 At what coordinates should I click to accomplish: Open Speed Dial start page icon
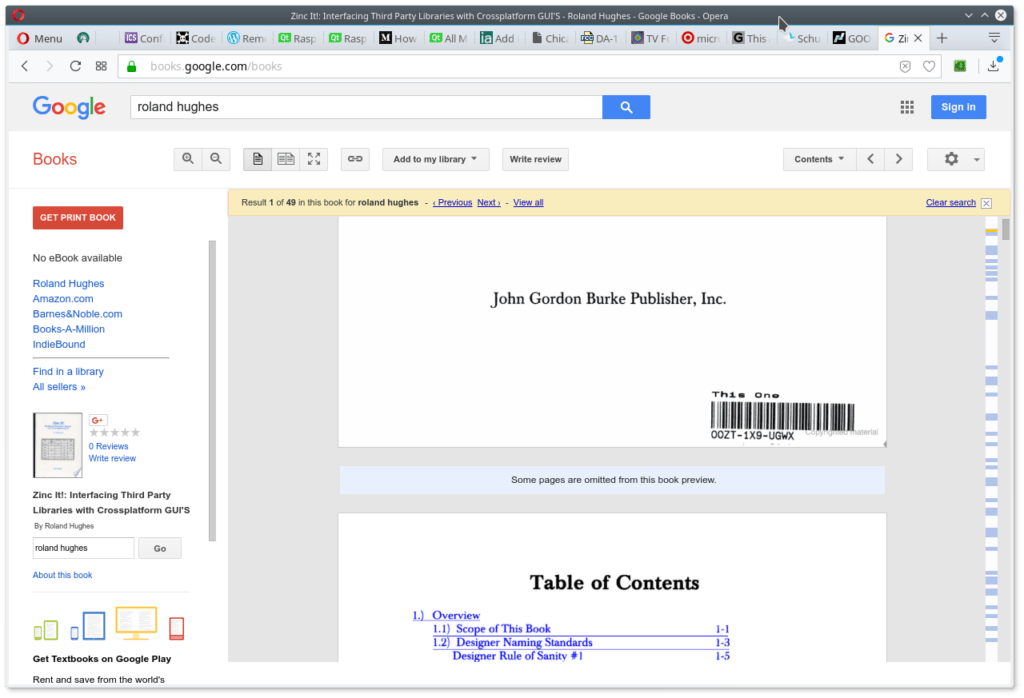point(101,66)
